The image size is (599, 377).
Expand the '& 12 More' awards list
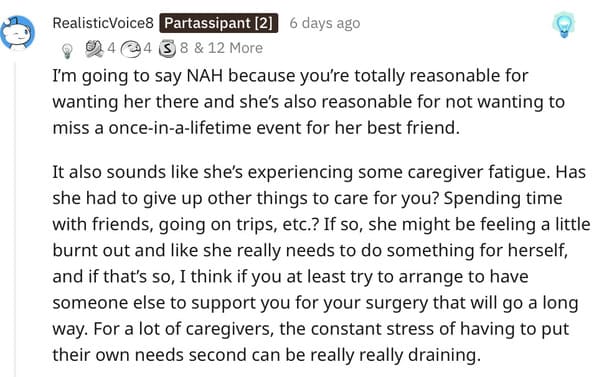coord(228,48)
